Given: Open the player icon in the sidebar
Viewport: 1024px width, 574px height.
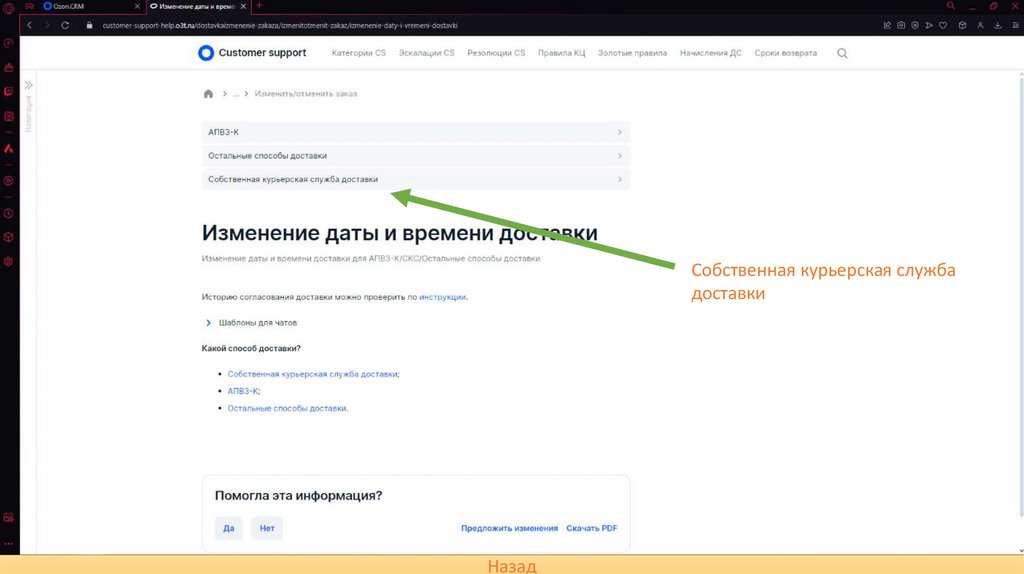Looking at the screenshot, I should [8, 181].
